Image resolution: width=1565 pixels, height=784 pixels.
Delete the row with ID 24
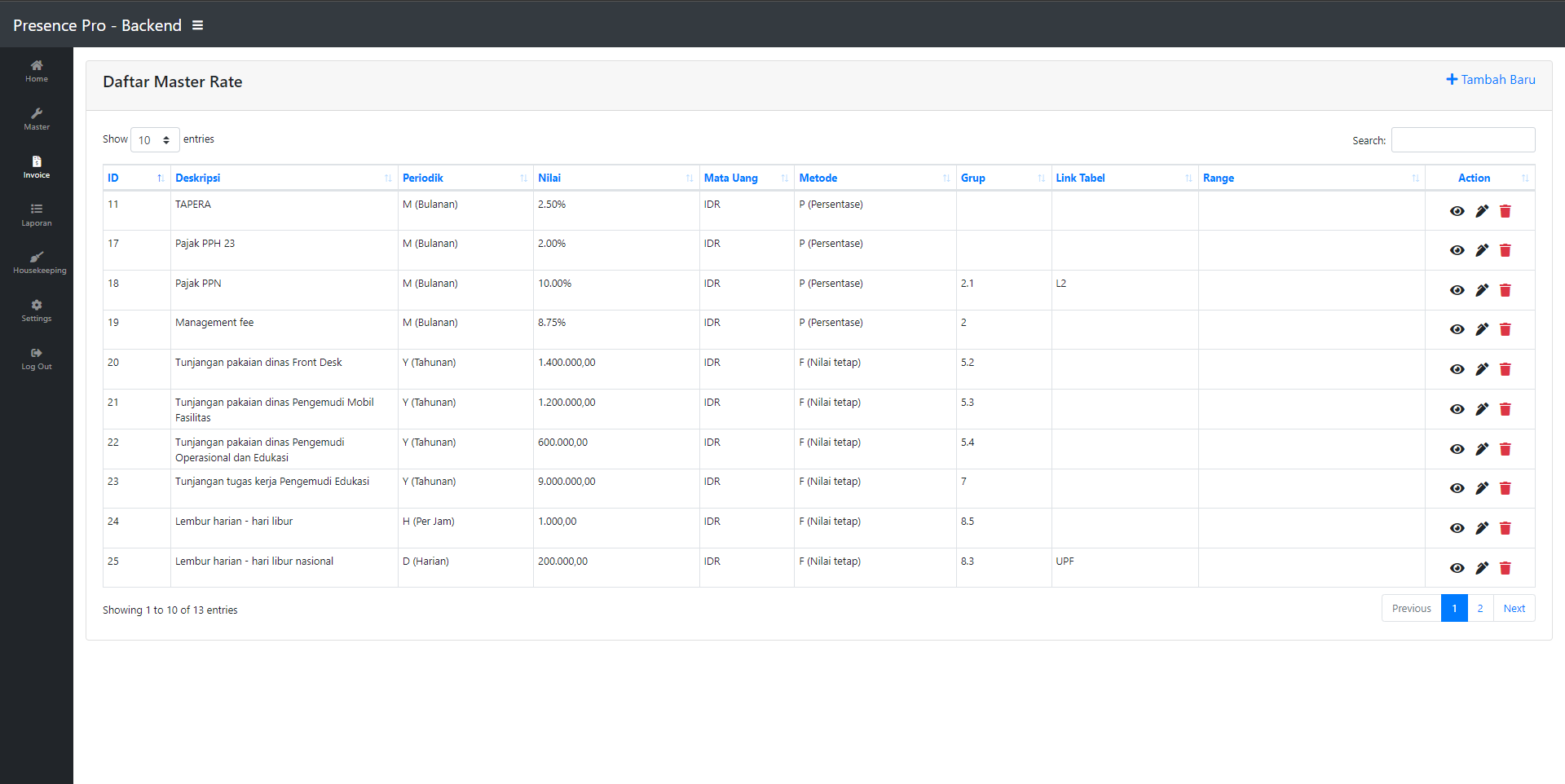(1505, 528)
